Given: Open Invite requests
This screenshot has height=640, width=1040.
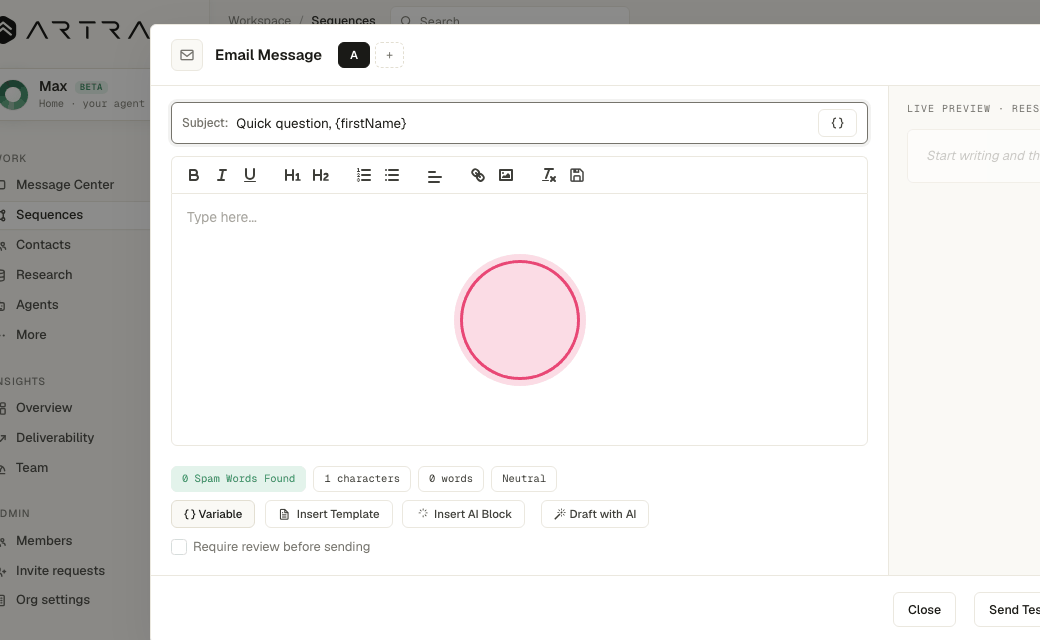Looking at the screenshot, I should (x=60, y=570).
